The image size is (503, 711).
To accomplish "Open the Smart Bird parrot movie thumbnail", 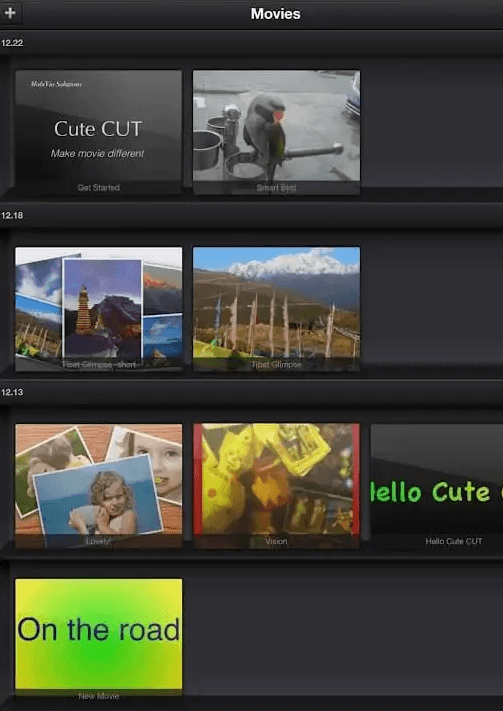I will click(x=276, y=131).
